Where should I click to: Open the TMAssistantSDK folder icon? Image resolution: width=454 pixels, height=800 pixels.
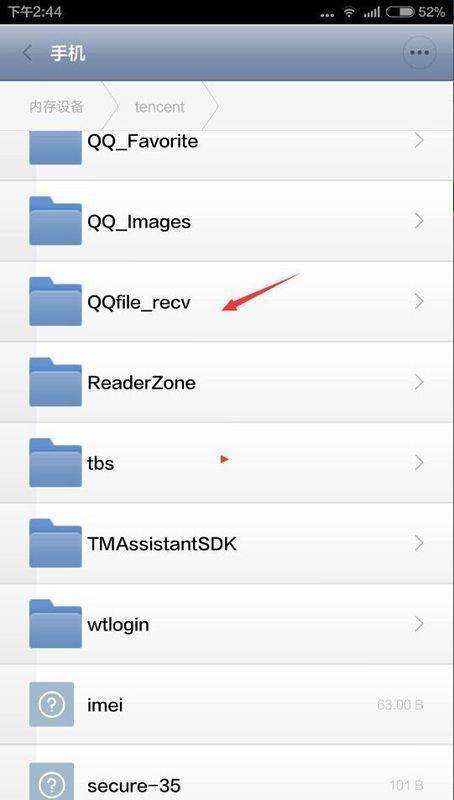[55, 543]
